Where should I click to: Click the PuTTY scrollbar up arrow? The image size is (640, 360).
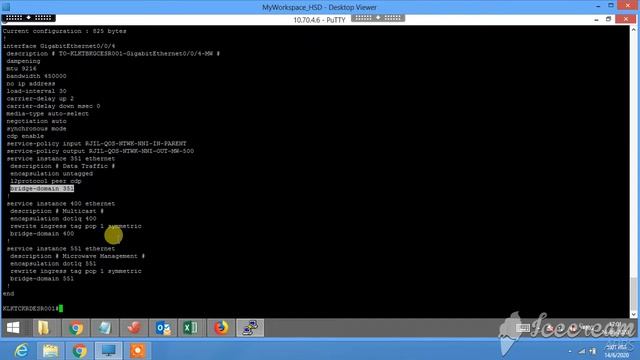[x=633, y=29]
